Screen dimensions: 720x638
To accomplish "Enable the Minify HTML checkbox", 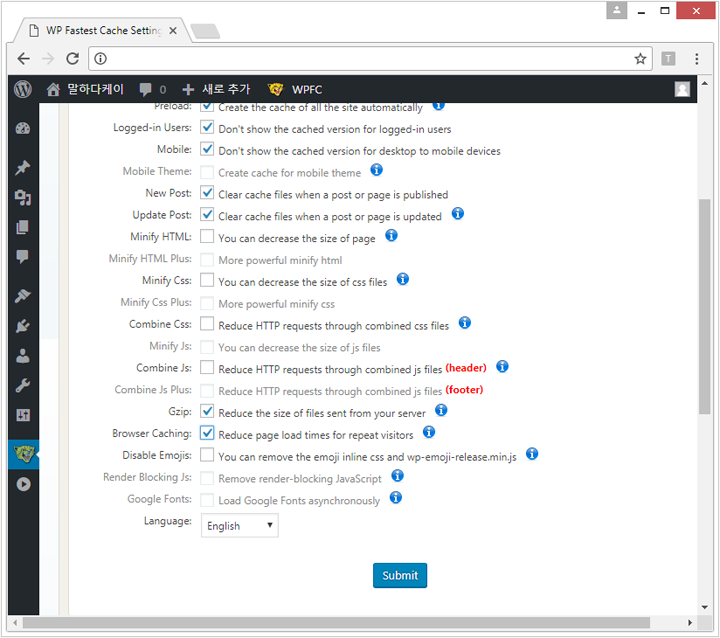I will [207, 237].
